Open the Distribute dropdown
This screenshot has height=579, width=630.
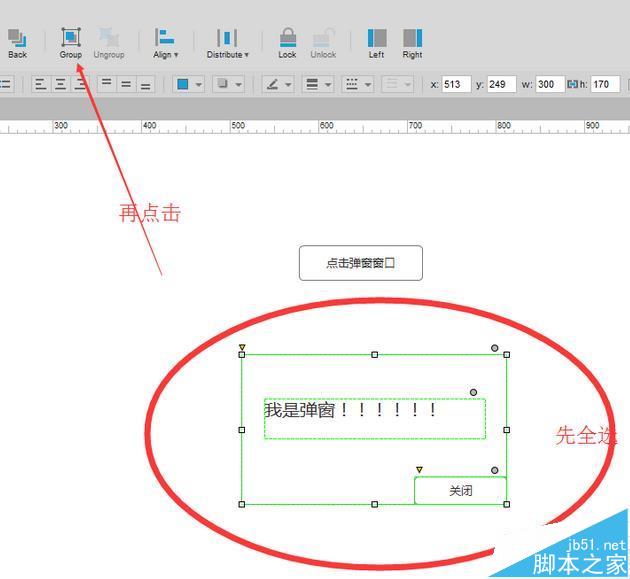pos(228,40)
